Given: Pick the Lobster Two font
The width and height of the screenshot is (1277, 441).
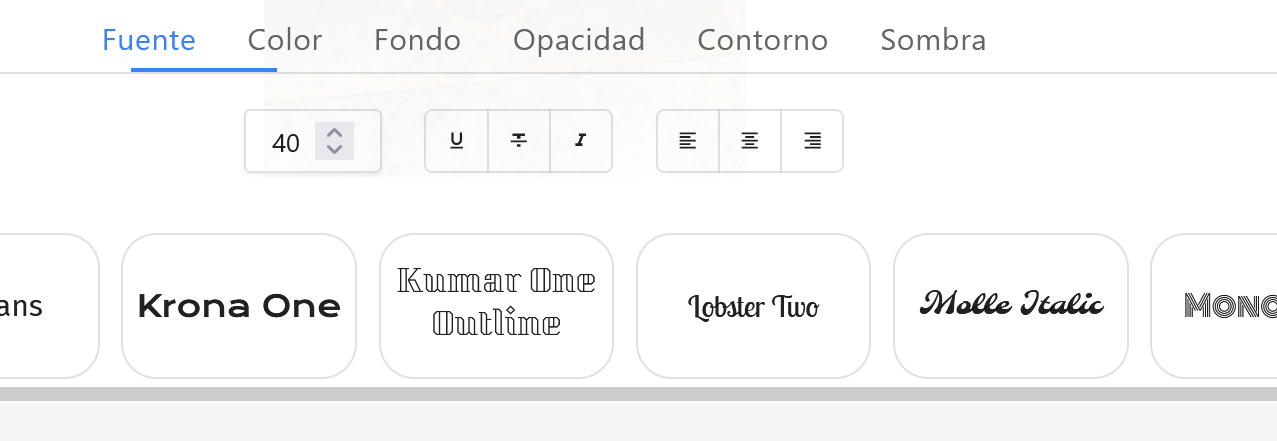Looking at the screenshot, I should point(753,306).
